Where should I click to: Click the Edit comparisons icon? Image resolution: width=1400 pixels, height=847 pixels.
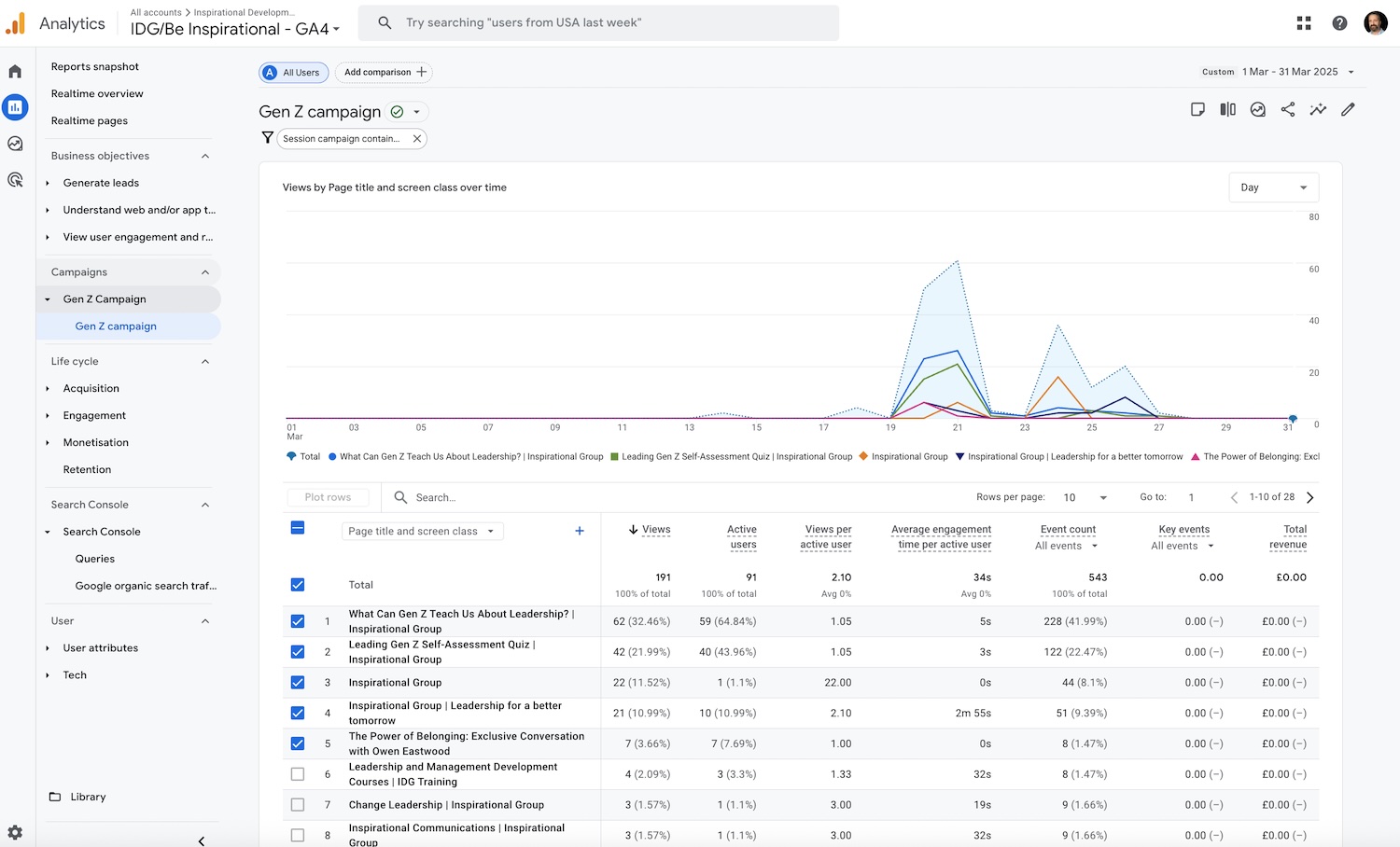[x=1228, y=110]
